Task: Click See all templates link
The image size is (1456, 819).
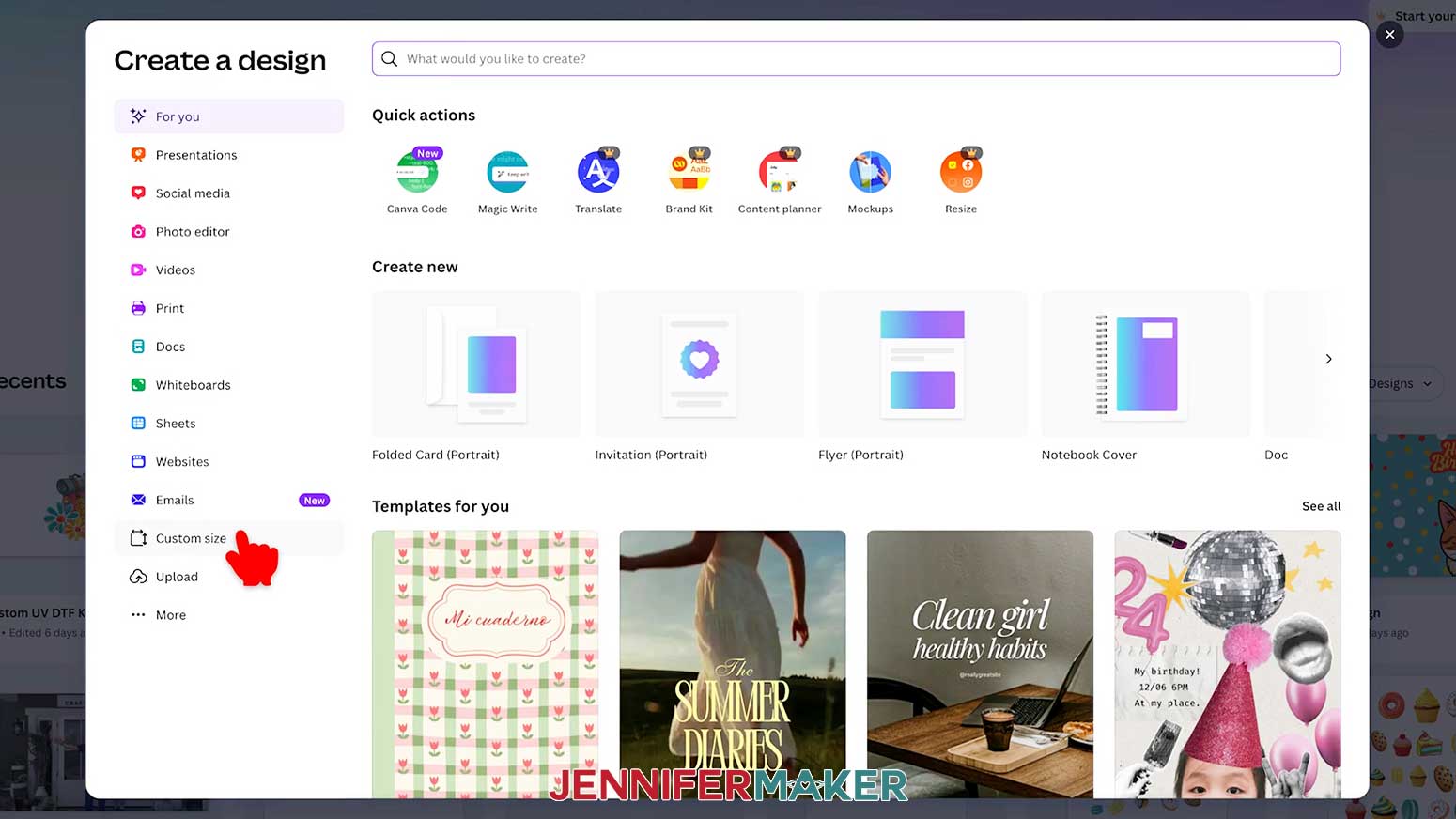Action: (1321, 506)
